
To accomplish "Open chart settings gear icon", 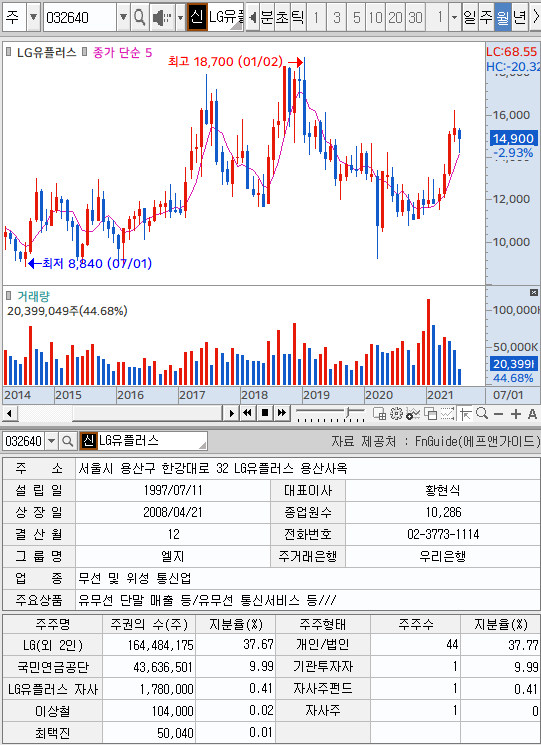I will click(x=396, y=413).
